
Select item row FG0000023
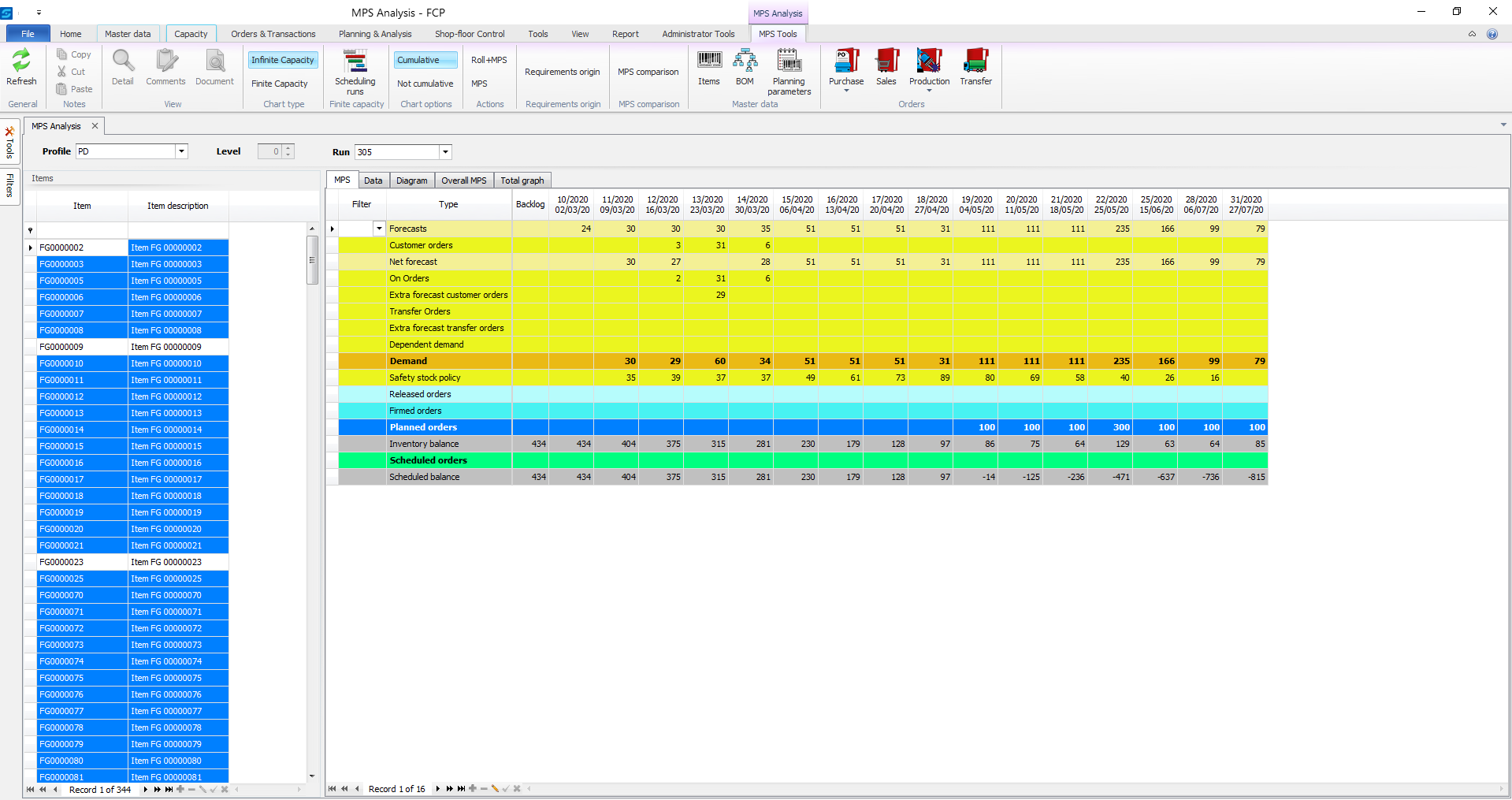pos(133,562)
